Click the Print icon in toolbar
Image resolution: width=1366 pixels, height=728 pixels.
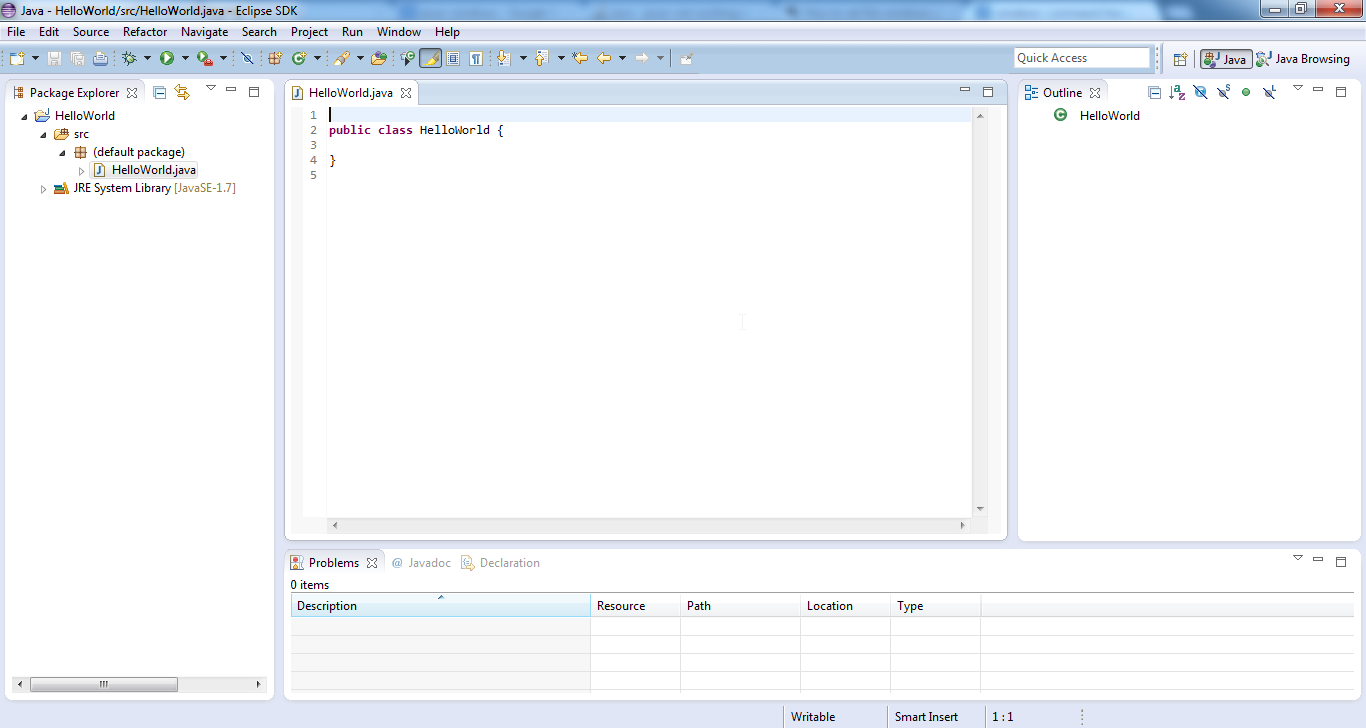tap(100, 59)
